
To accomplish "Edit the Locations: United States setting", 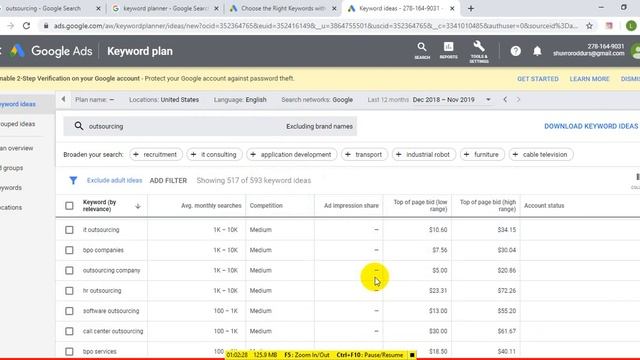I will [164, 100].
